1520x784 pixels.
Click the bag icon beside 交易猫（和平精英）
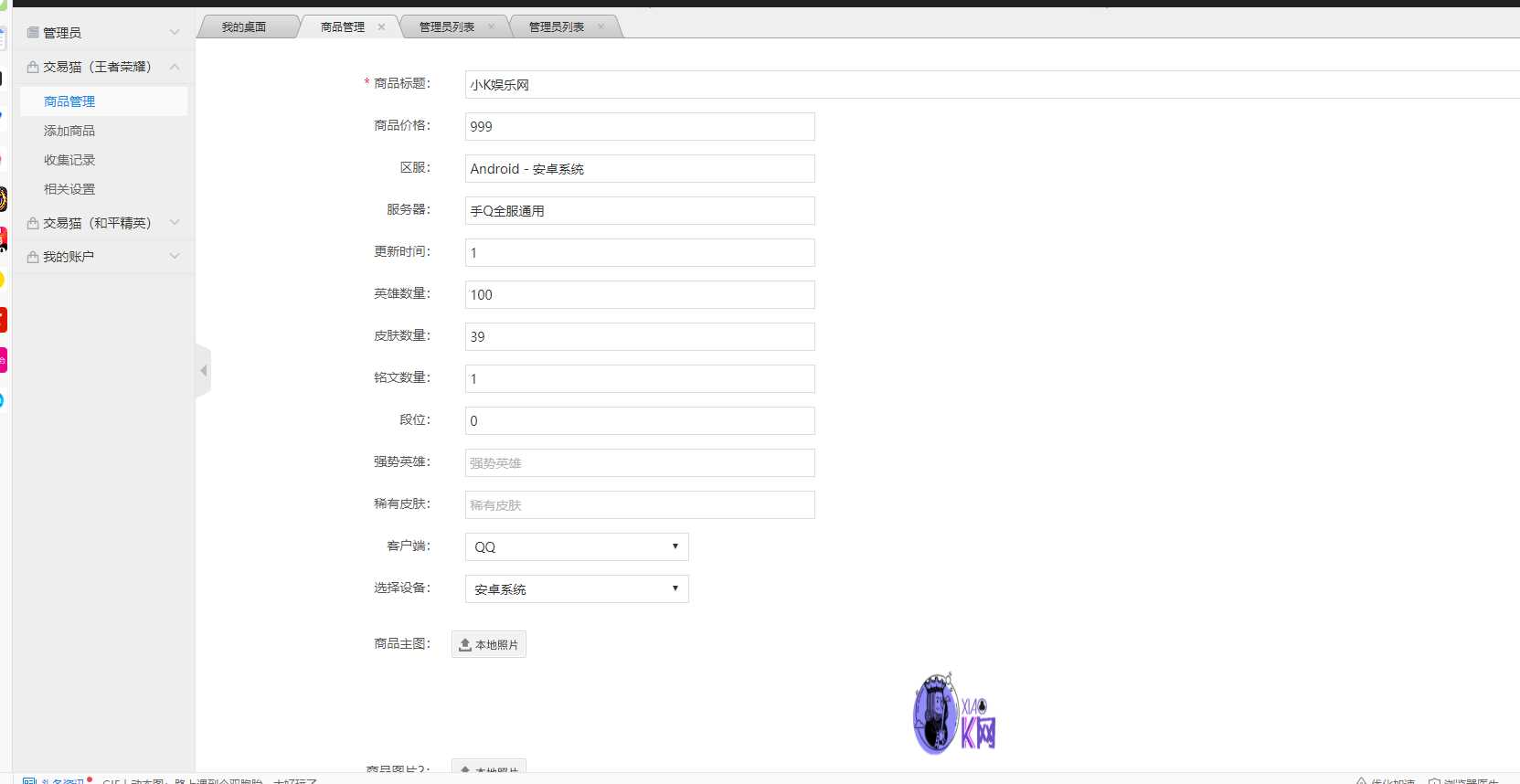(x=33, y=223)
